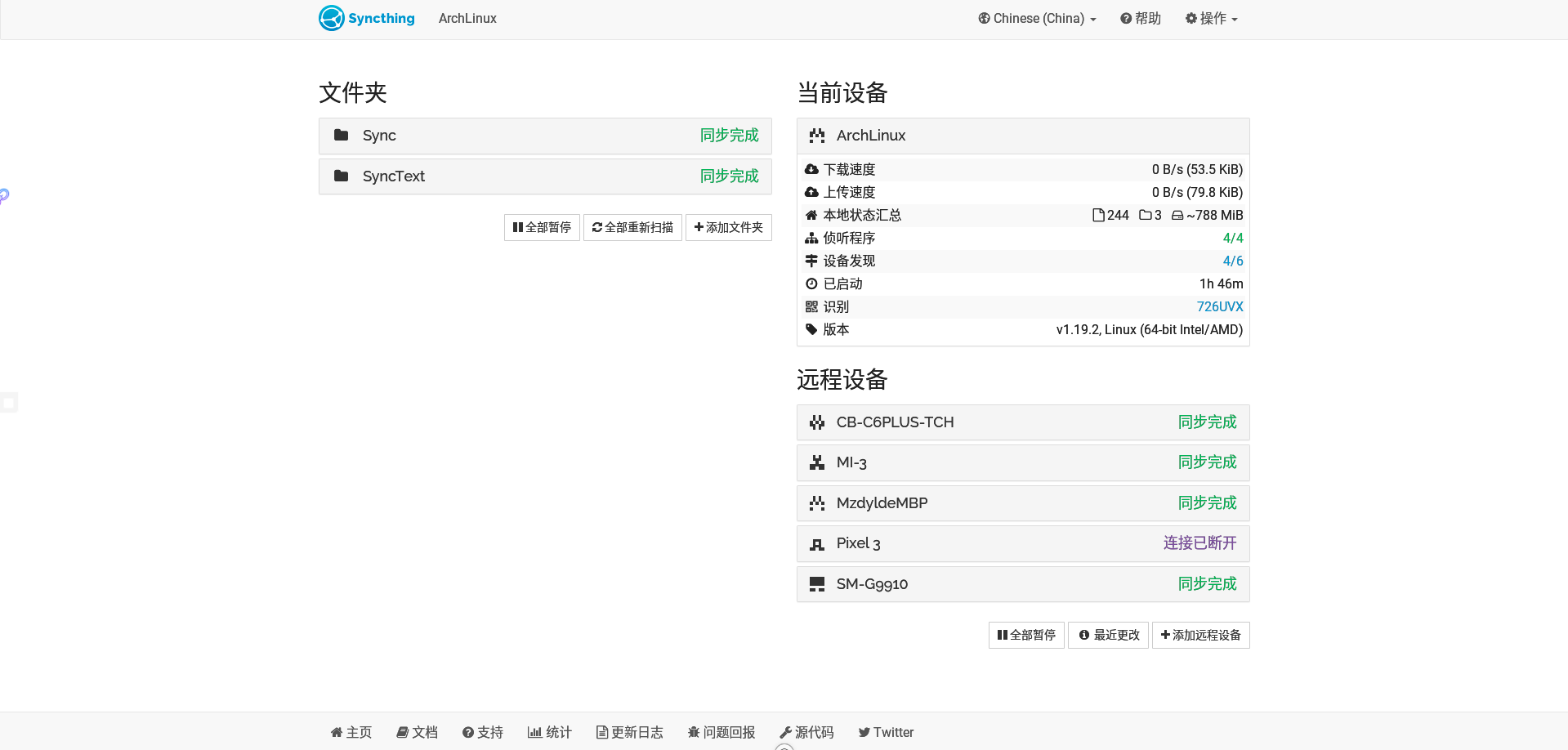Rescan all folders with 全部重新扫描
This screenshot has height=750, width=1568.
point(632,227)
